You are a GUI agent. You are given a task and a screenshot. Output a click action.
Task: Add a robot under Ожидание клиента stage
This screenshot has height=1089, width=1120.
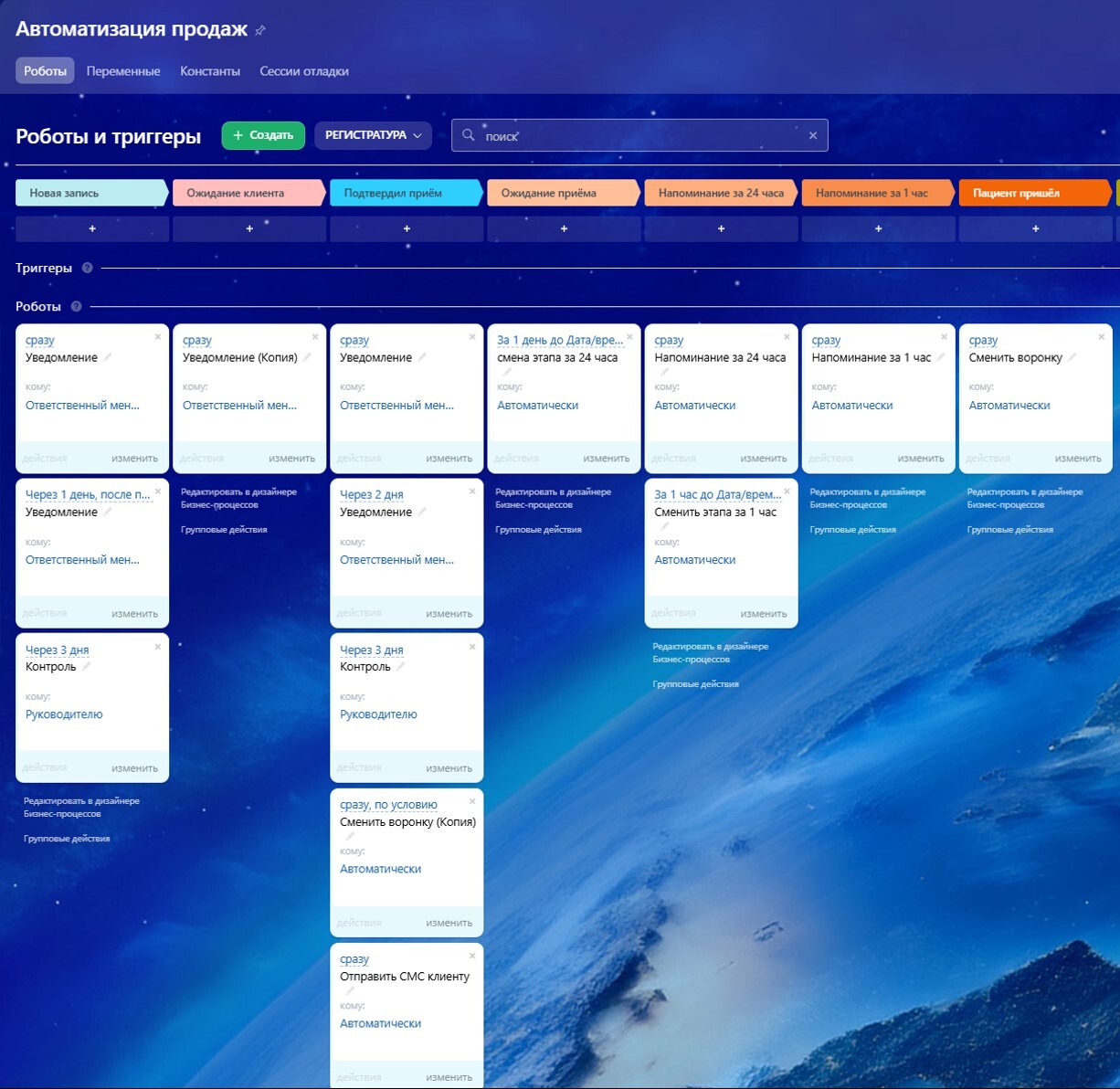tap(249, 228)
